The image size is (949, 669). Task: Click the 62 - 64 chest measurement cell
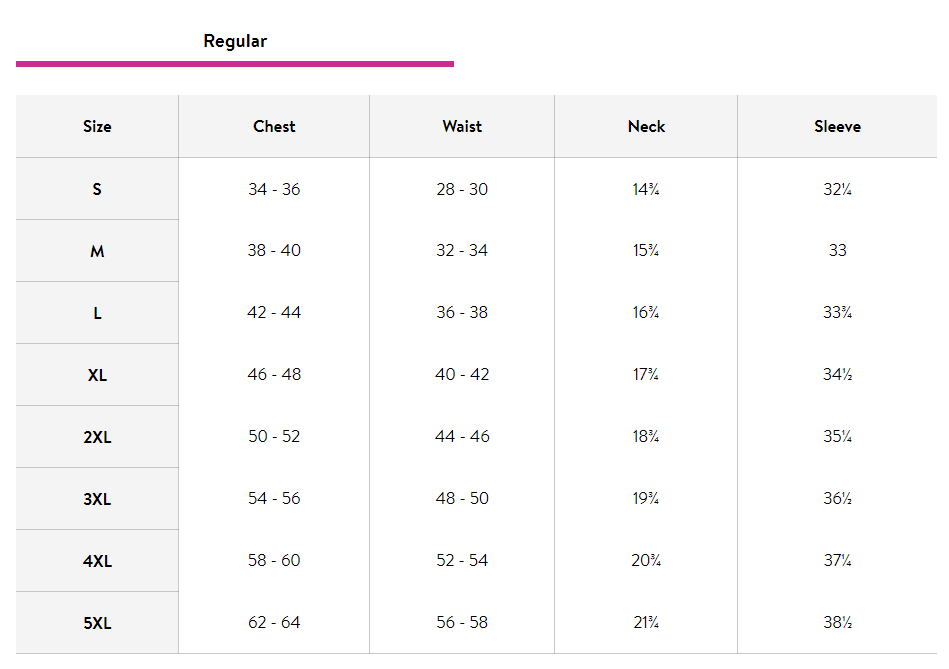click(274, 622)
